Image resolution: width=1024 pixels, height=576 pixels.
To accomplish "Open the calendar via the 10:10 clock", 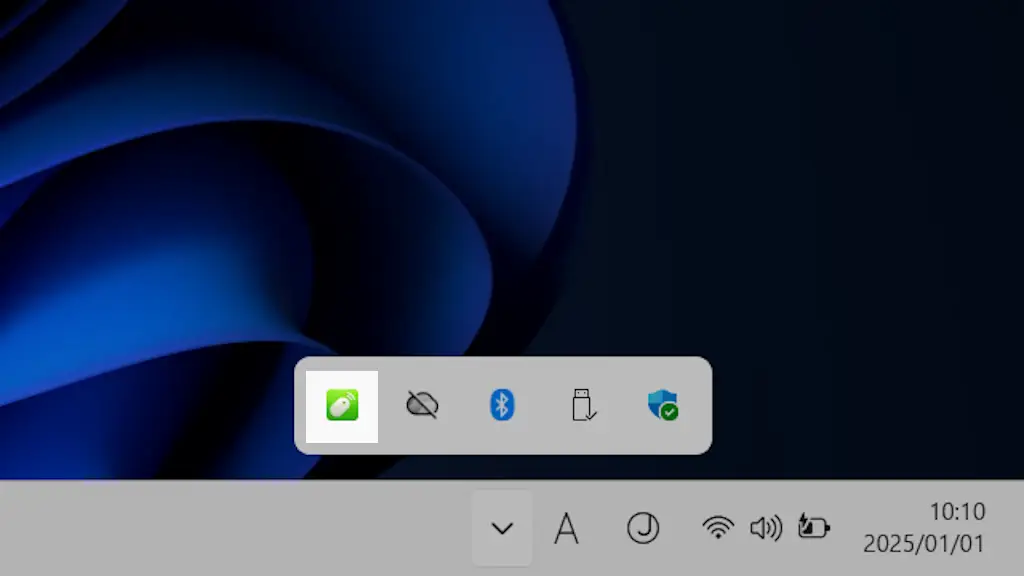I will (957, 512).
